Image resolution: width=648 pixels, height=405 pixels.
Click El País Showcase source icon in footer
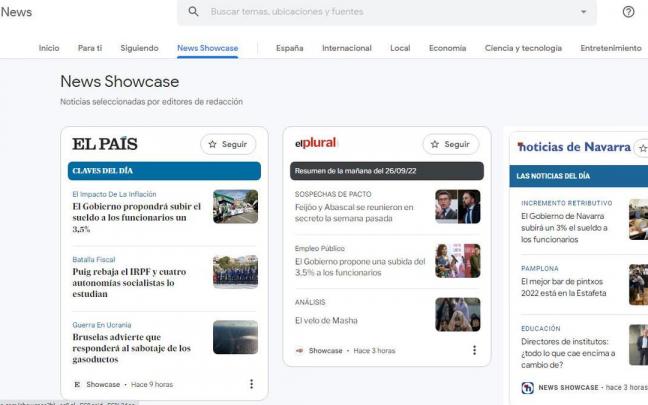(77, 384)
